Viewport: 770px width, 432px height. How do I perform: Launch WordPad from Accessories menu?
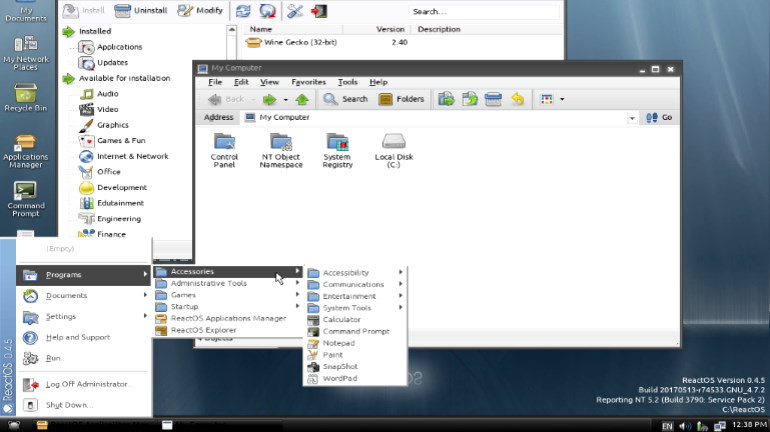point(356,378)
